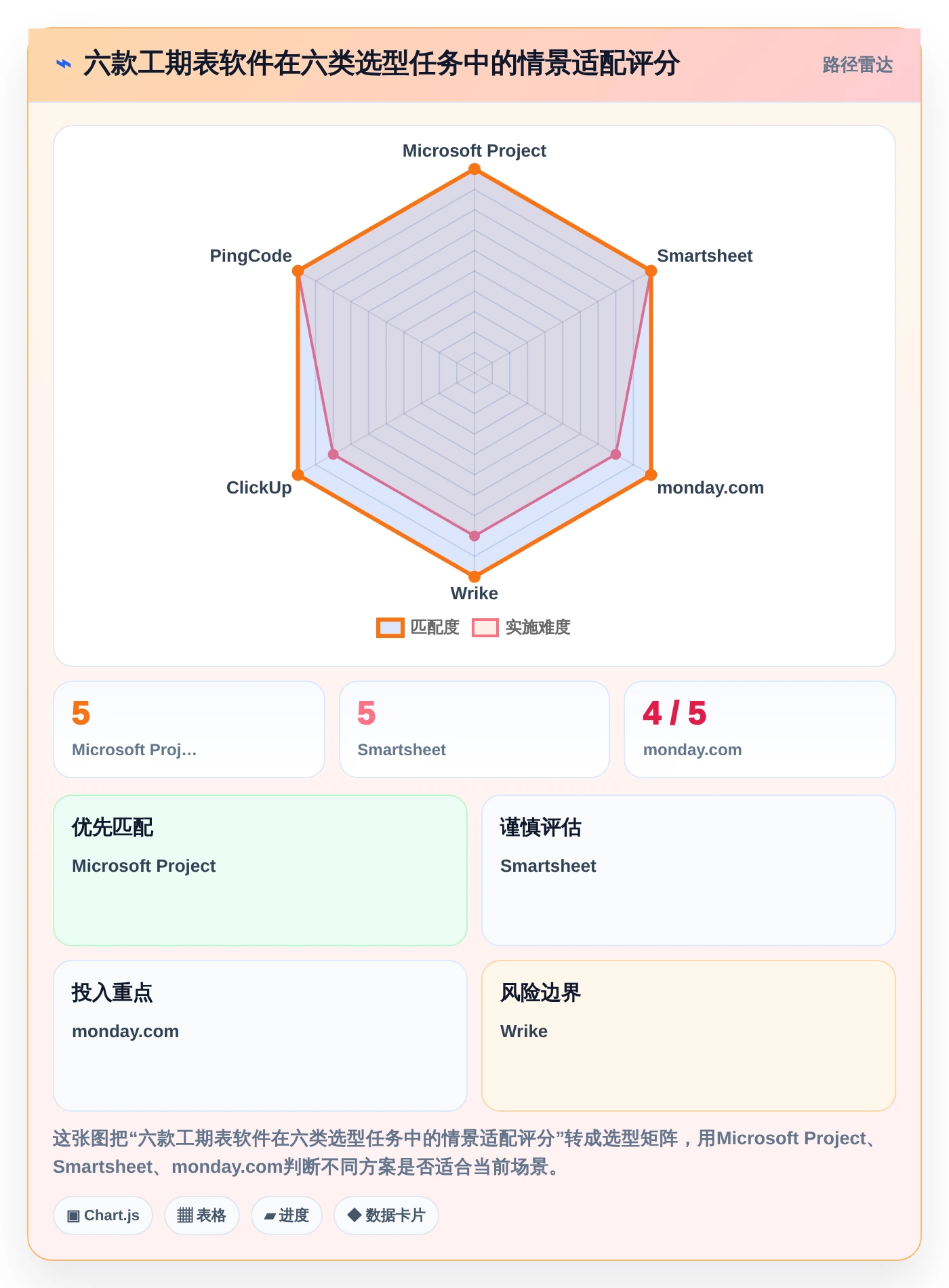Click the Microsoft Project orange data point

pos(474,169)
